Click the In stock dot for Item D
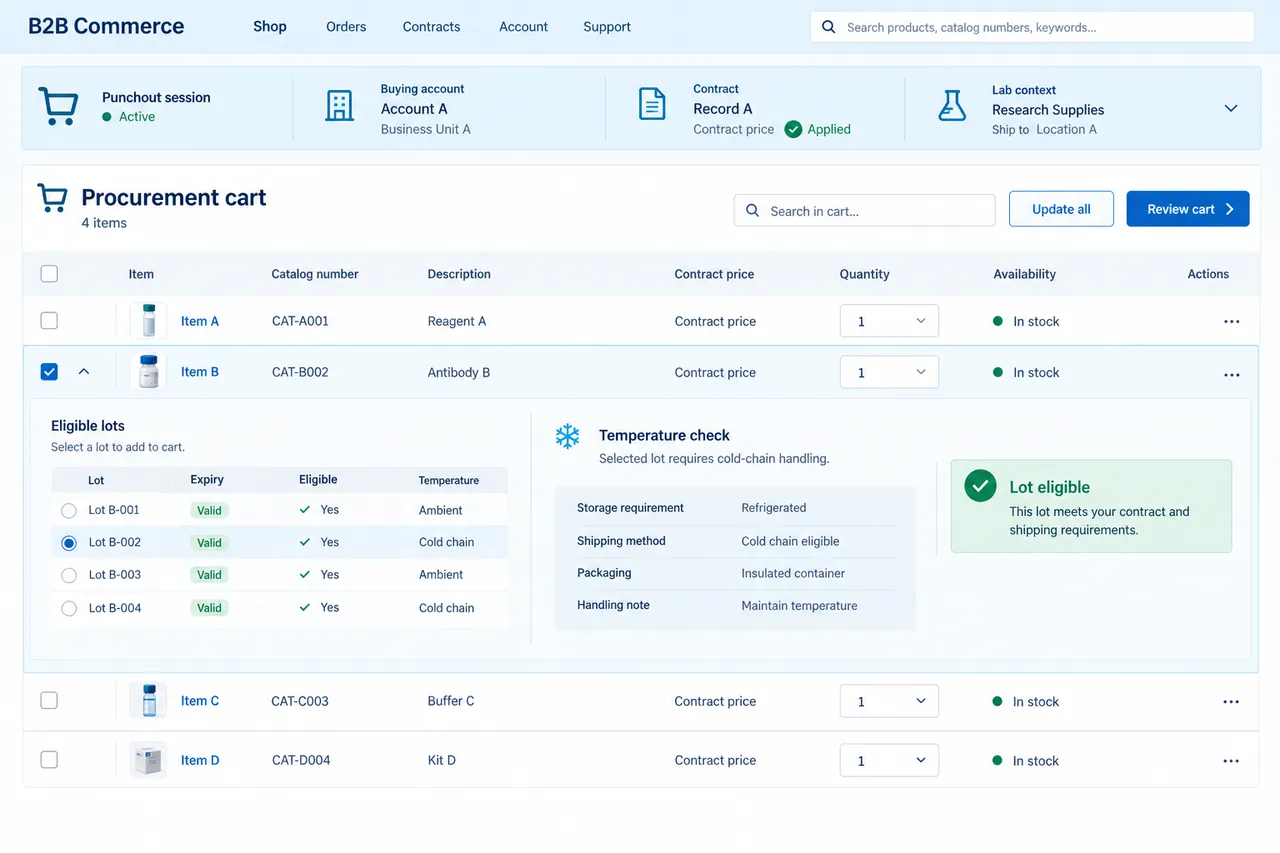 point(997,760)
